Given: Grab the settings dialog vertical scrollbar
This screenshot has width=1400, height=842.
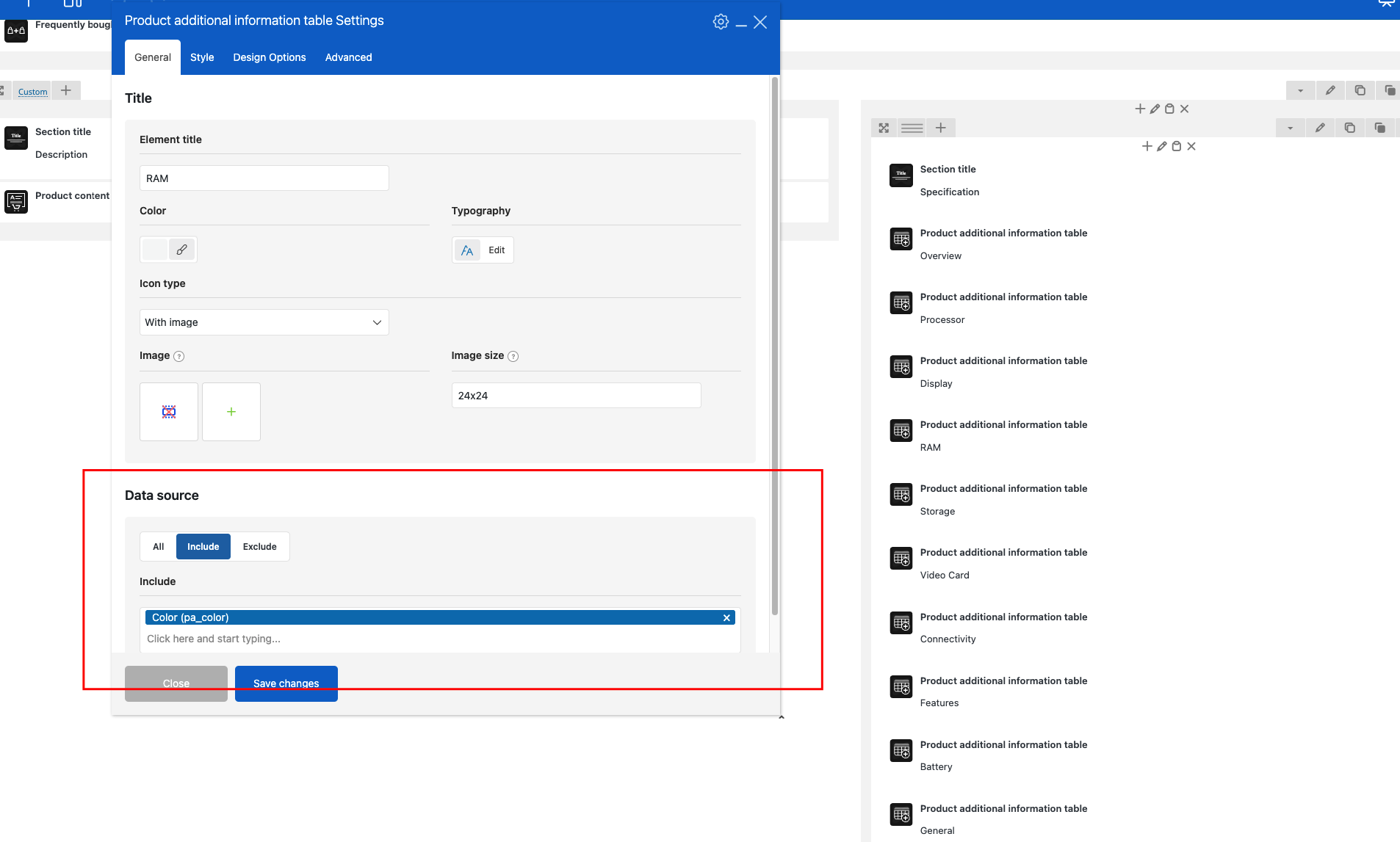Looking at the screenshot, I should (775, 345).
